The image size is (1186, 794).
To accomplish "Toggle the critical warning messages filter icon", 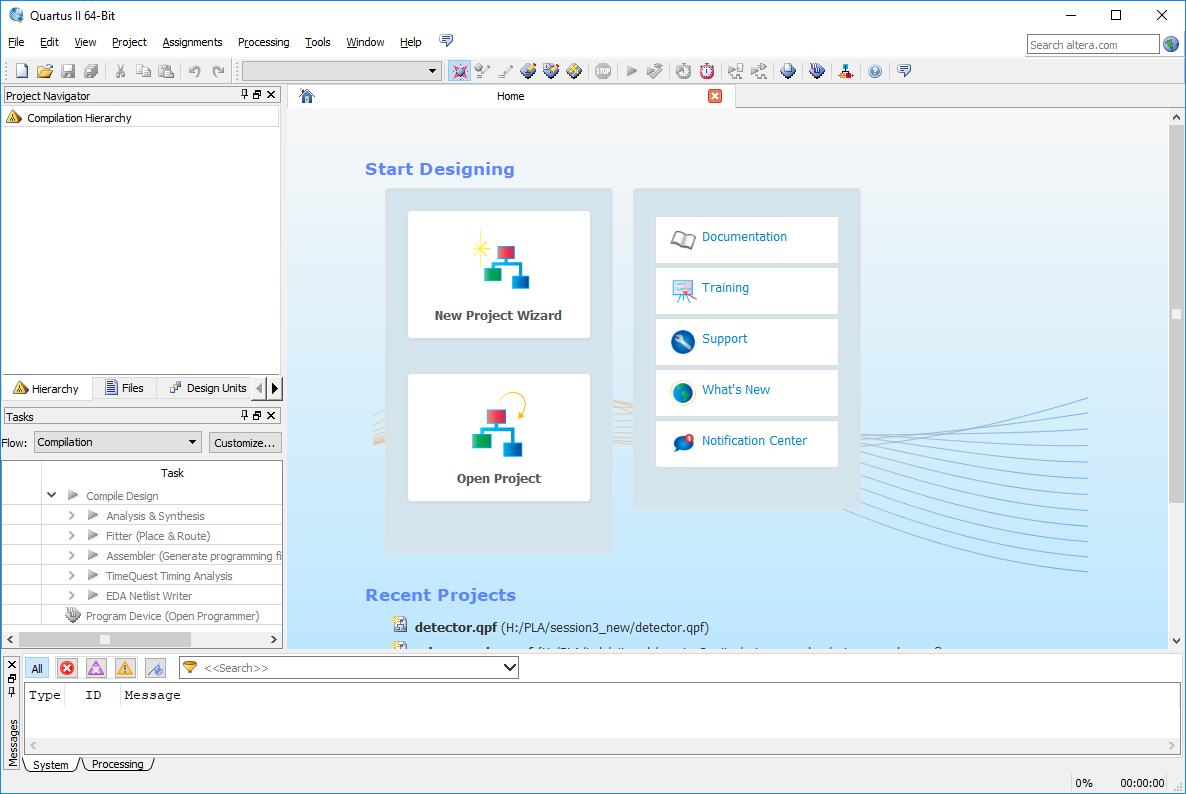I will pos(96,668).
